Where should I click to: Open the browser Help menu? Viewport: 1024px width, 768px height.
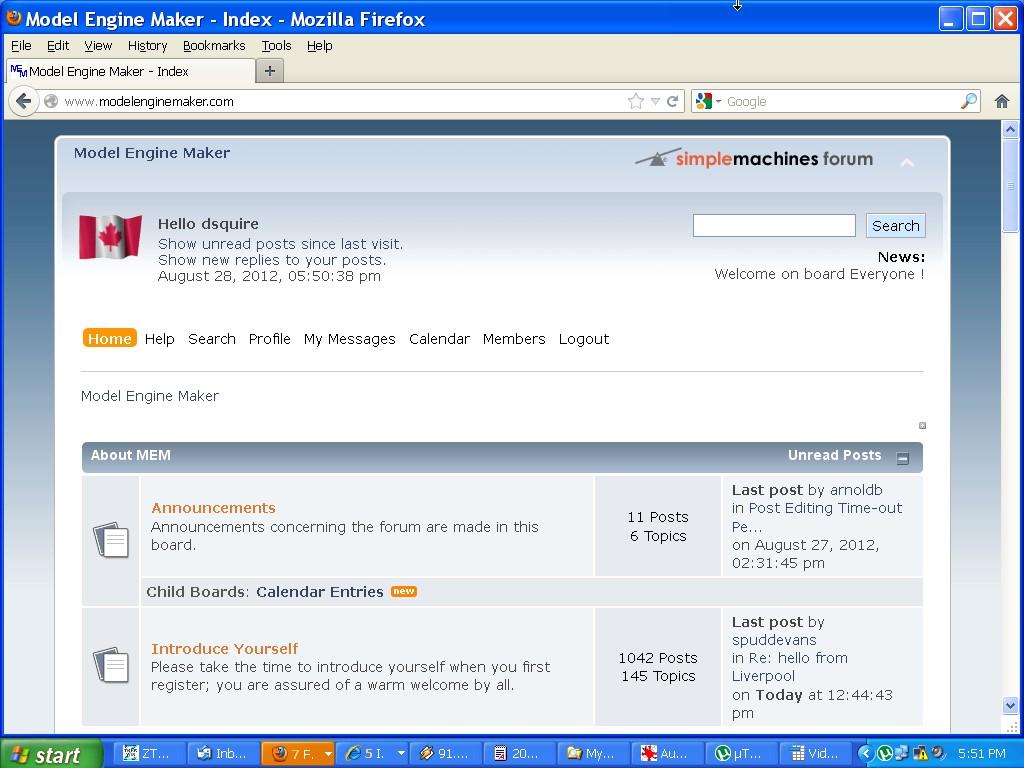[319, 46]
